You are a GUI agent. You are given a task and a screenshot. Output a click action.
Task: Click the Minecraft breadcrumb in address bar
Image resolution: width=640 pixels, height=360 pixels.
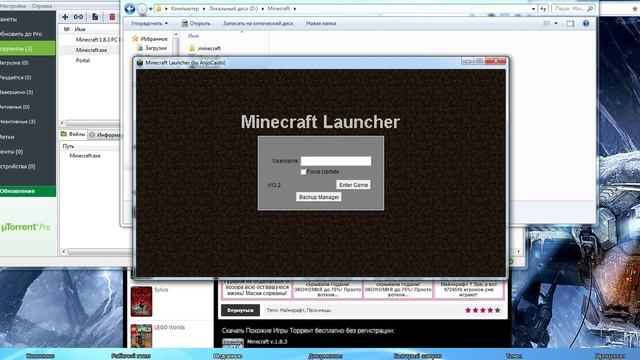(278, 9)
